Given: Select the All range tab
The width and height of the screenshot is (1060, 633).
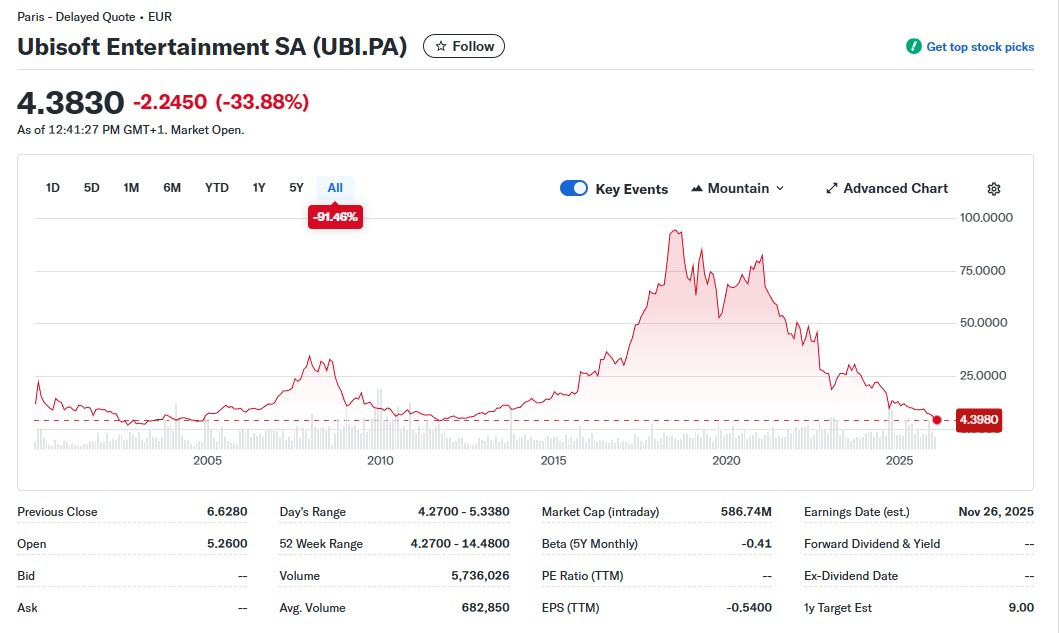Looking at the screenshot, I should click(x=335, y=188).
